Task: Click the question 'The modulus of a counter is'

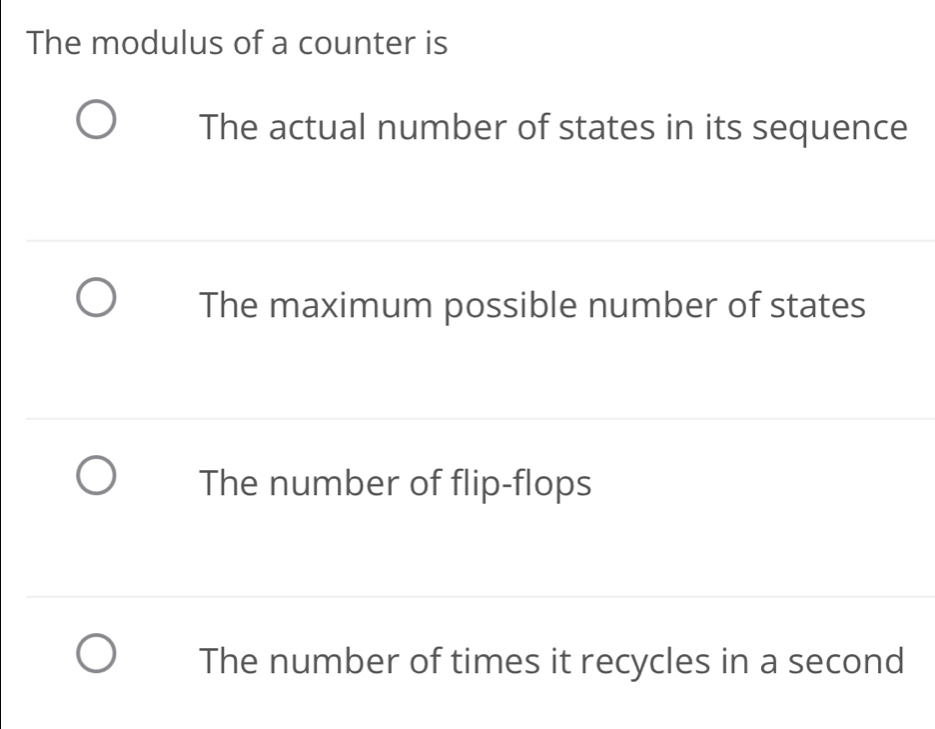Action: 236,42
